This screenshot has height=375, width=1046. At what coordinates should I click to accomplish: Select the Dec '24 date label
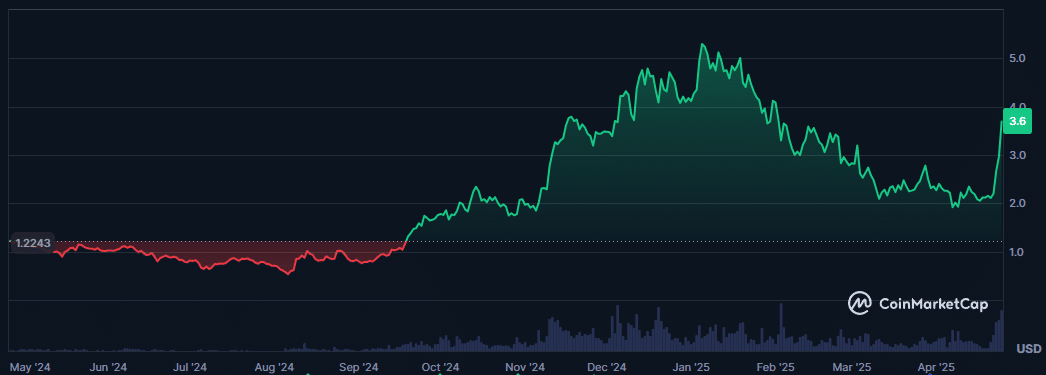pyautogui.click(x=607, y=367)
